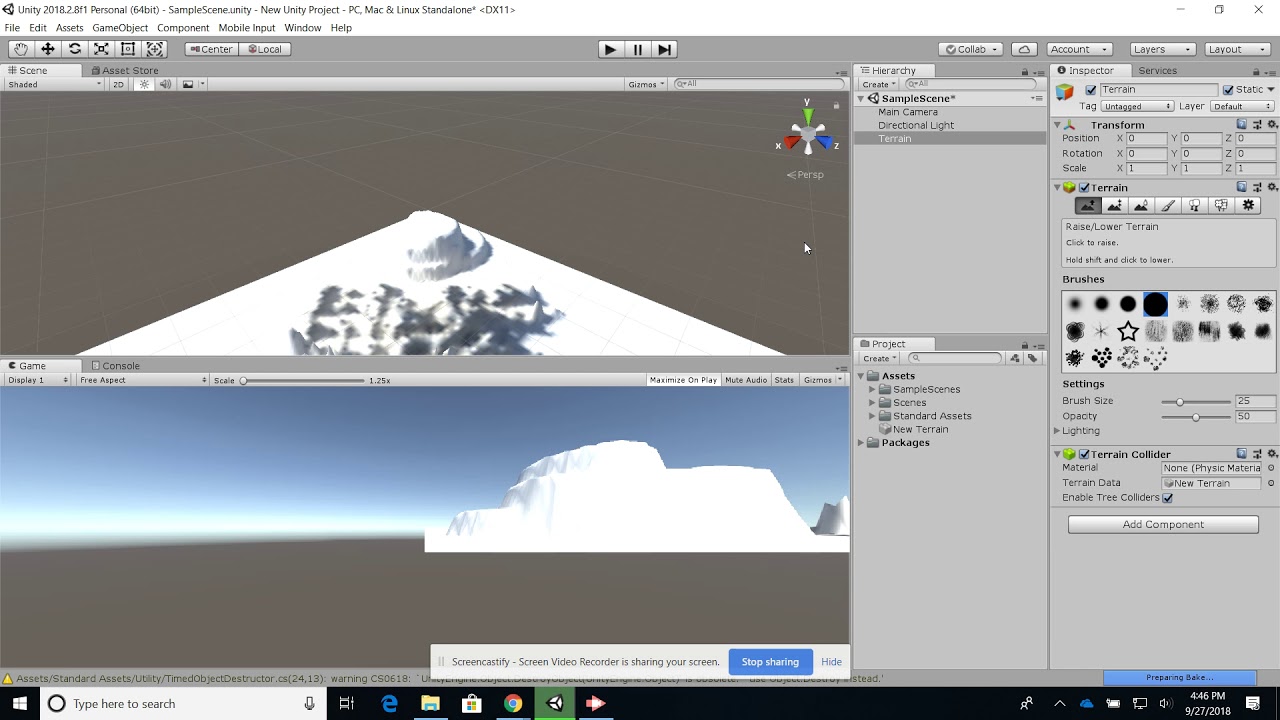This screenshot has width=1280, height=720.
Task: Open the Cloud services icon
Action: click(1024, 49)
